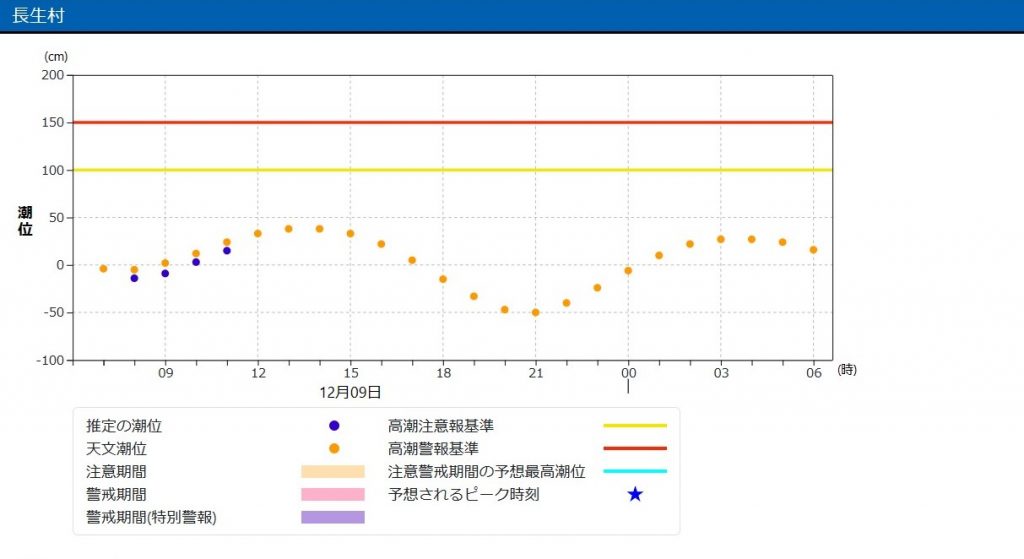The width and height of the screenshot is (1024, 559).
Task: Click the 高潮警報基準 legend label
Action: click(x=433, y=449)
